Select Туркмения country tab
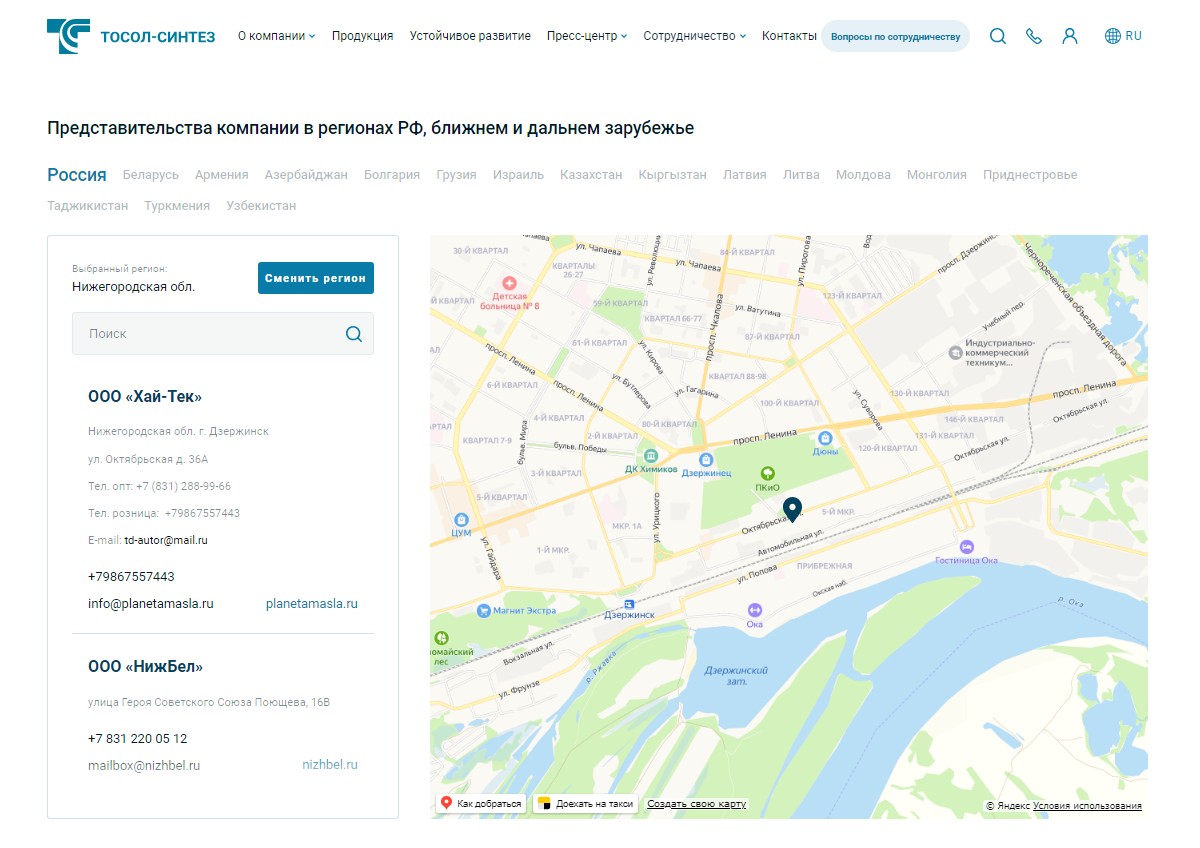1200x848 pixels. (x=177, y=206)
